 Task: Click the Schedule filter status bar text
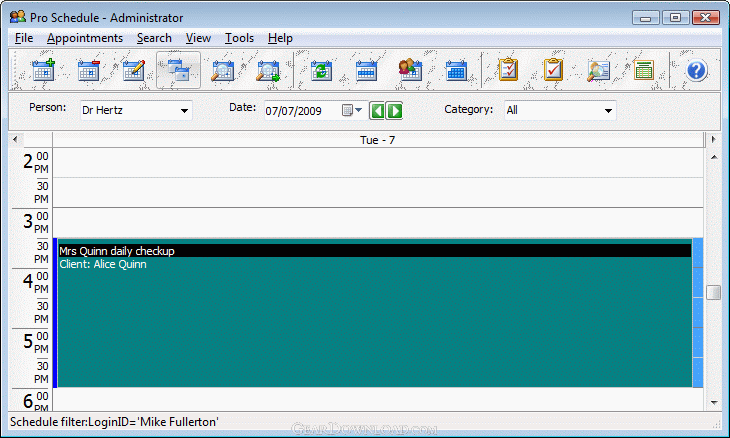click(114, 422)
